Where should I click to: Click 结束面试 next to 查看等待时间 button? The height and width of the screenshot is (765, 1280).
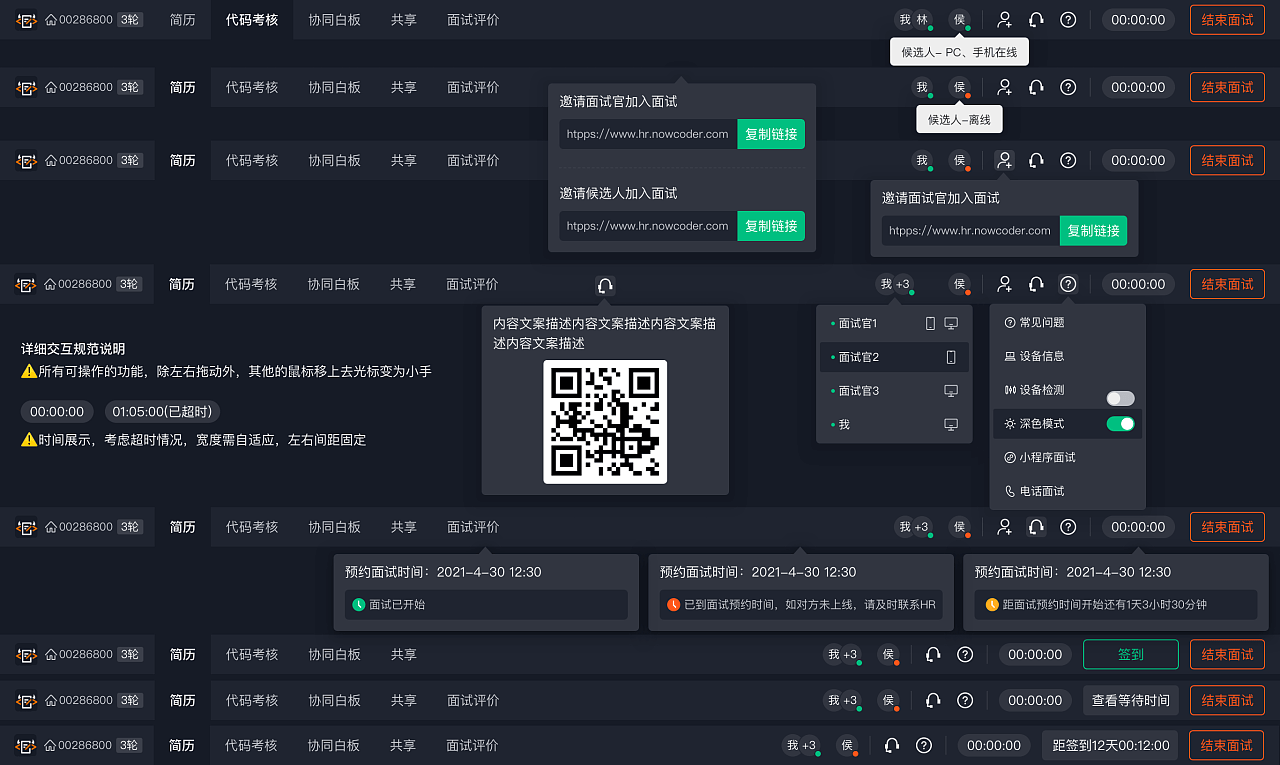1227,700
